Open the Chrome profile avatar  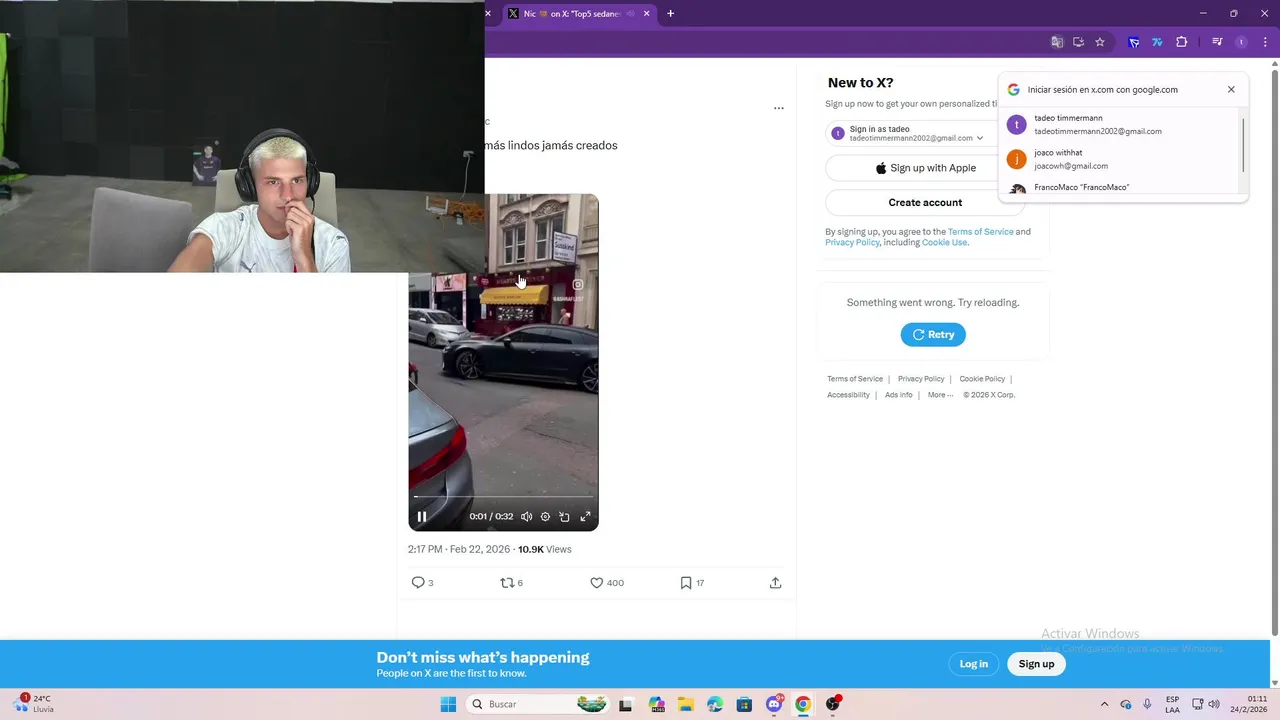1241,42
